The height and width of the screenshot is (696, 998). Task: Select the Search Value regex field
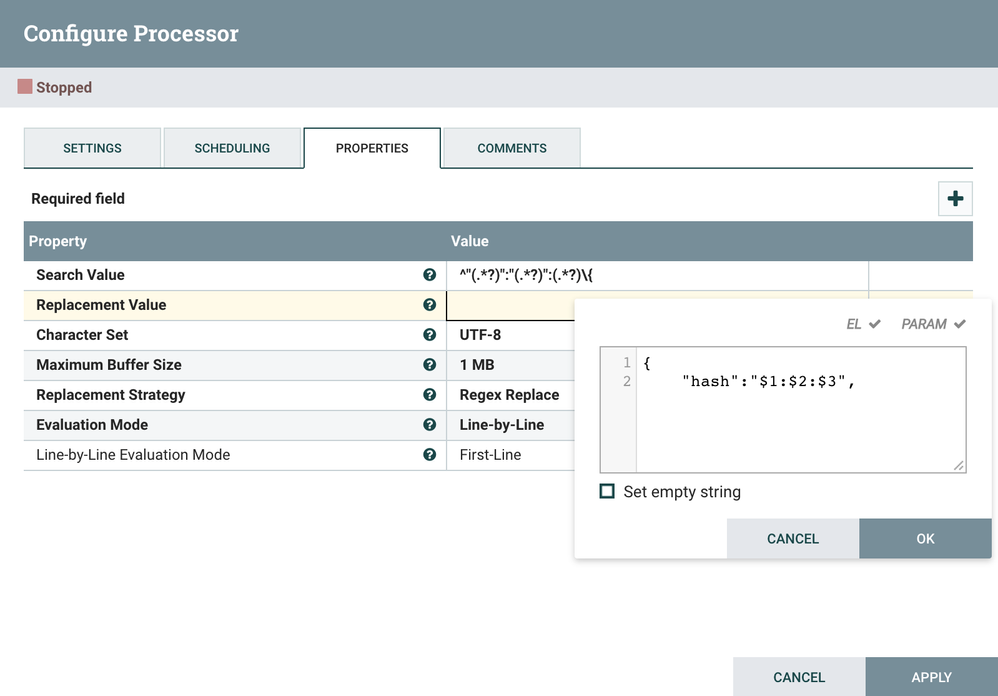point(657,275)
